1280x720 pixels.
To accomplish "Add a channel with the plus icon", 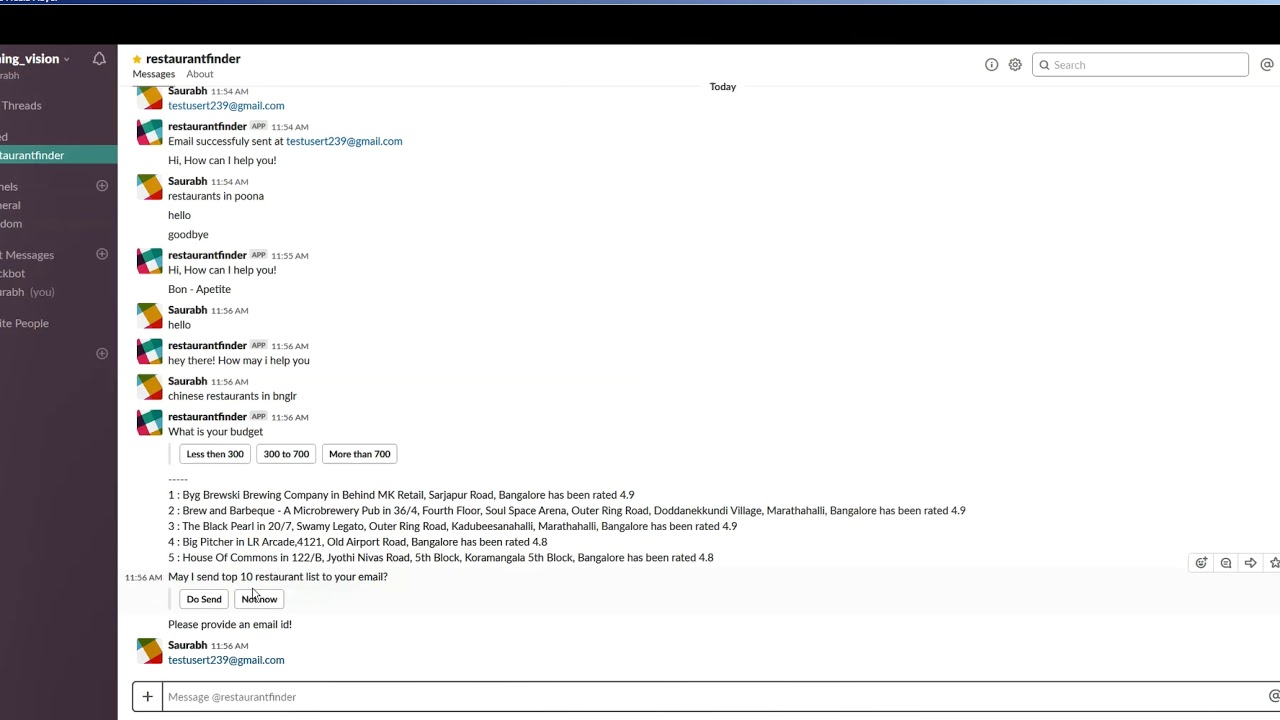I will pos(102,186).
